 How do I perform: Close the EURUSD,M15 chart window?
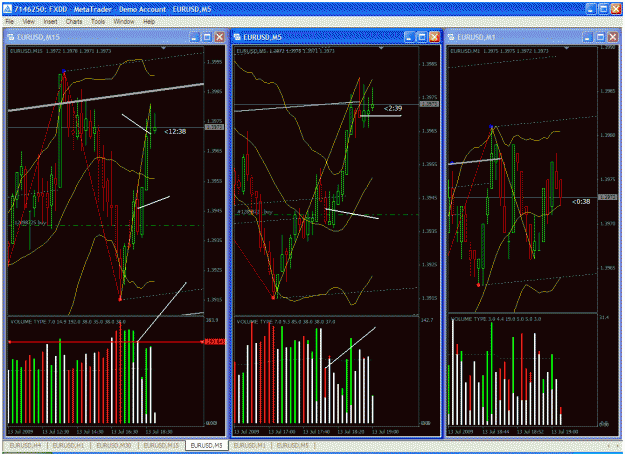[x=220, y=37]
